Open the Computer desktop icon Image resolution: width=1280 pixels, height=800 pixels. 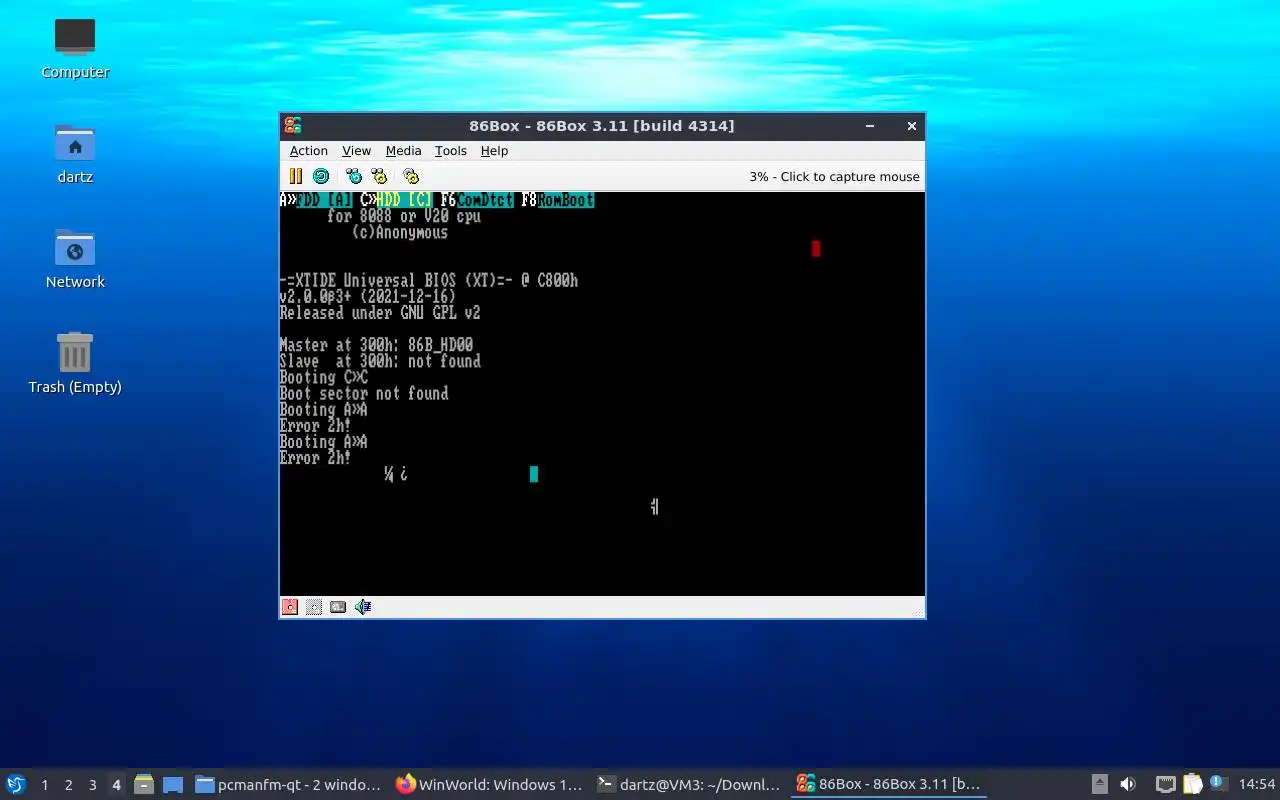click(x=75, y=48)
